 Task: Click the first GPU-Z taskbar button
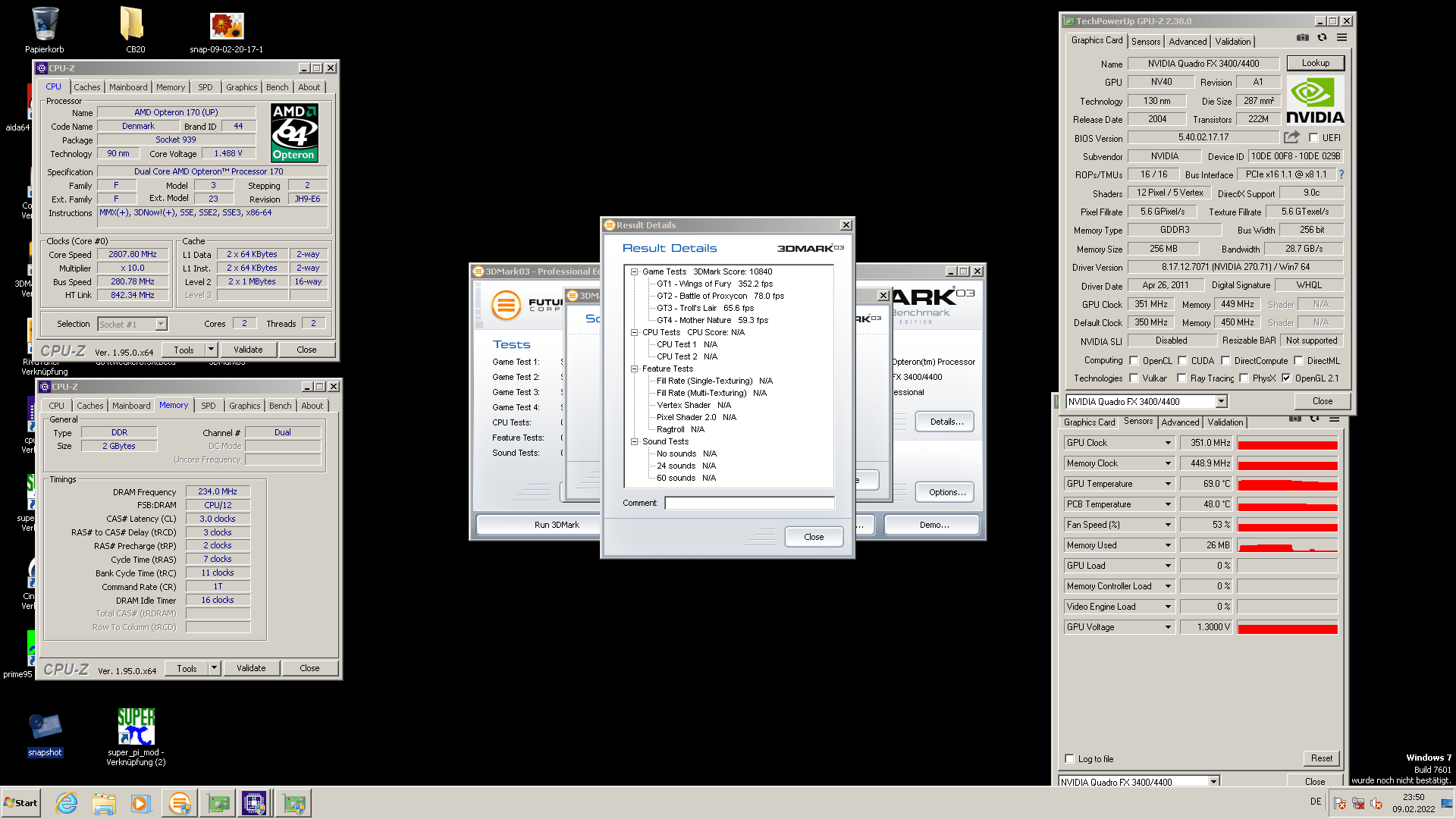pyautogui.click(x=218, y=803)
